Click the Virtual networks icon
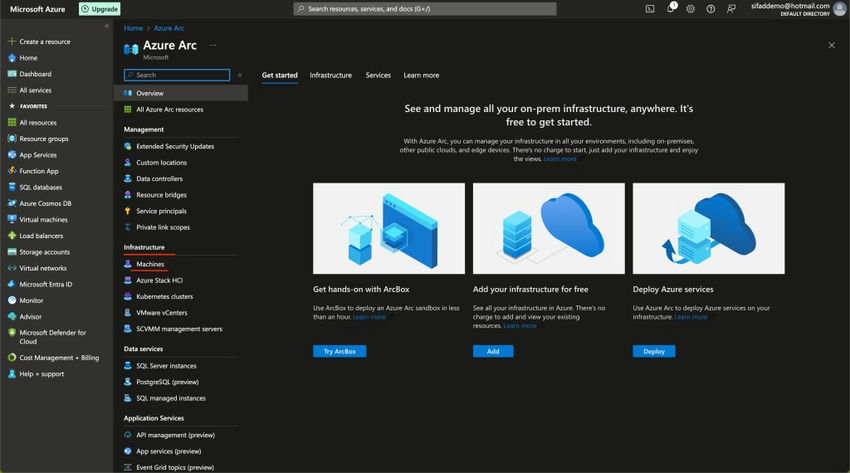The width and height of the screenshot is (850, 473). click(x=12, y=268)
